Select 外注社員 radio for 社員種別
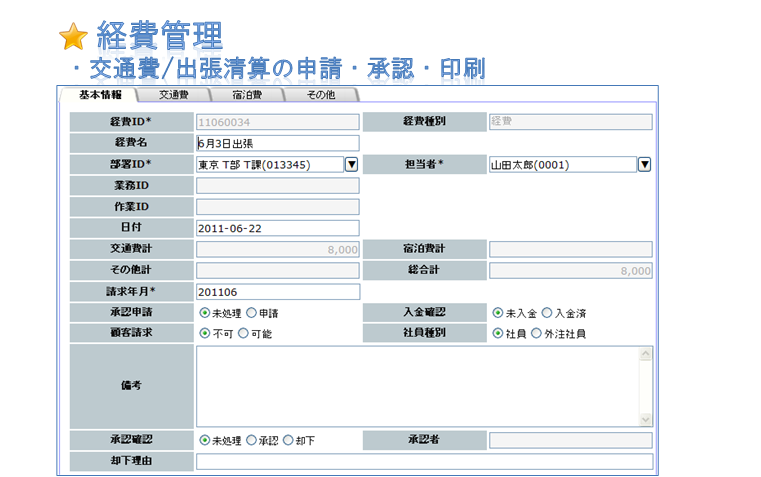The height and width of the screenshot is (477, 761). click(x=536, y=333)
